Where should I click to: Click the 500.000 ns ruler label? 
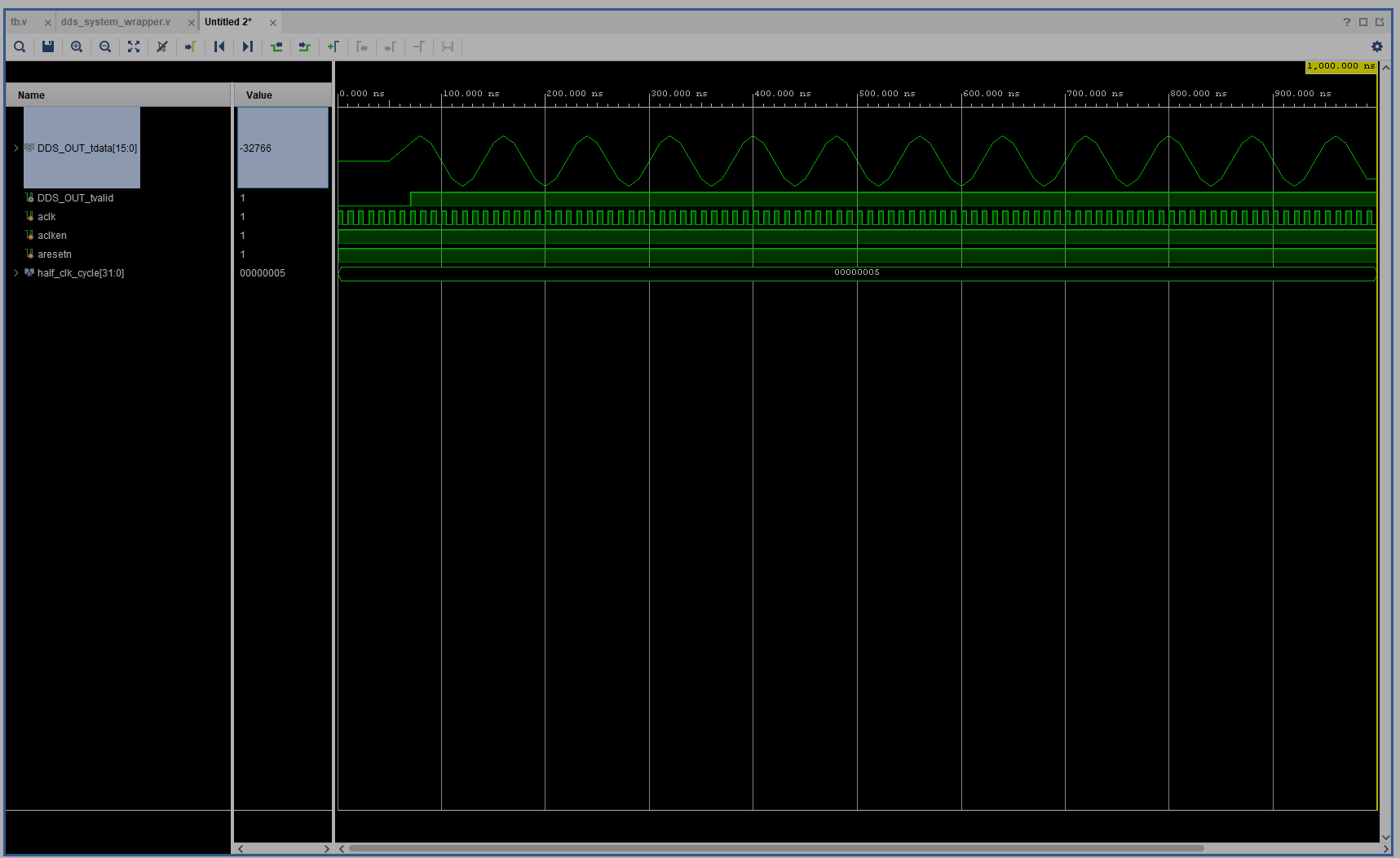point(887,94)
